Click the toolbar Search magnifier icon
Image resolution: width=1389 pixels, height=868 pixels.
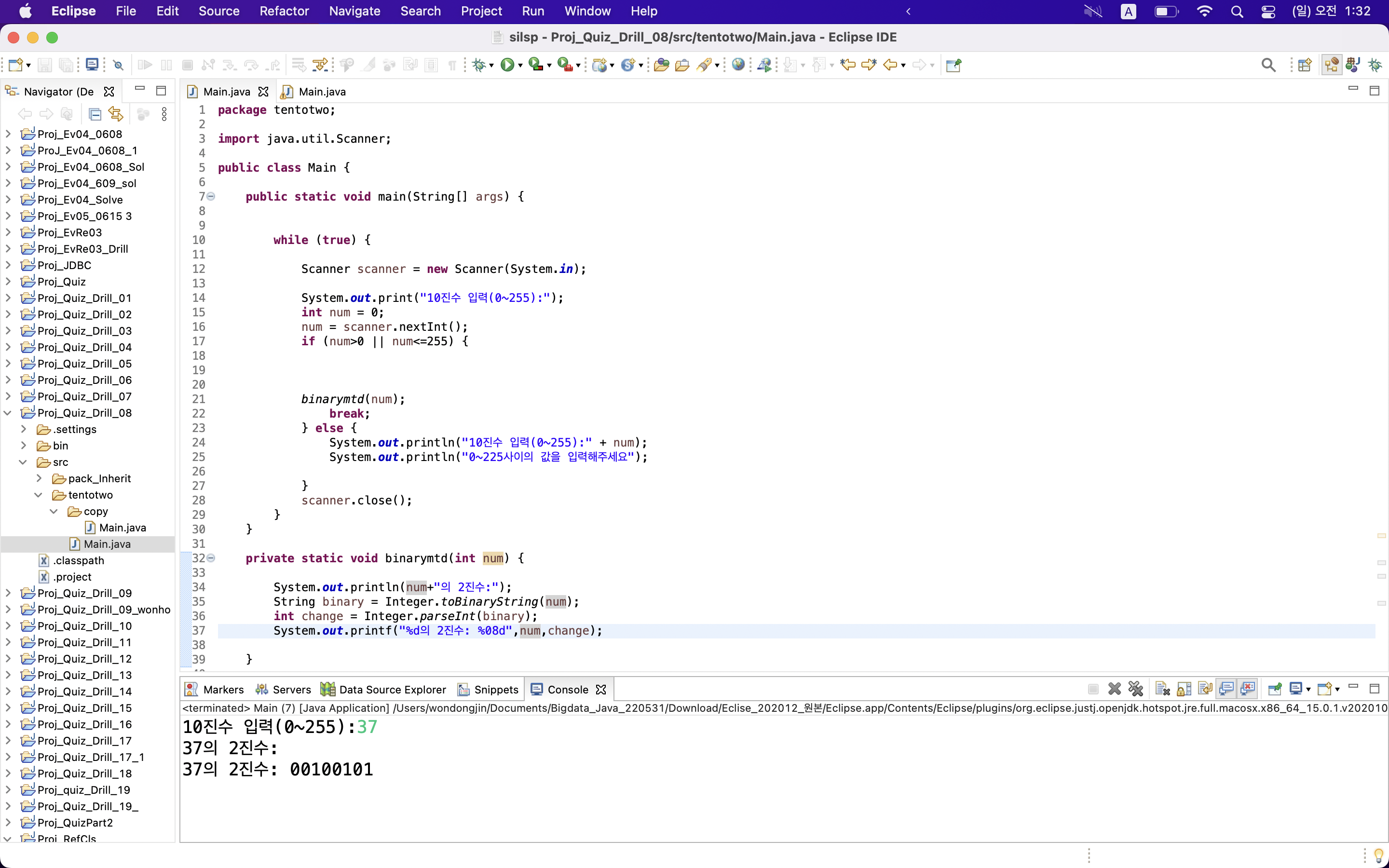(1268, 65)
